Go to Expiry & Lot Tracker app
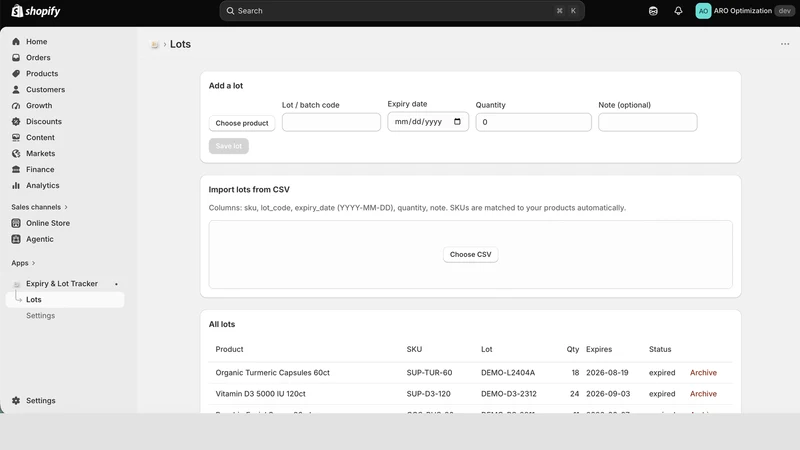 (62, 284)
